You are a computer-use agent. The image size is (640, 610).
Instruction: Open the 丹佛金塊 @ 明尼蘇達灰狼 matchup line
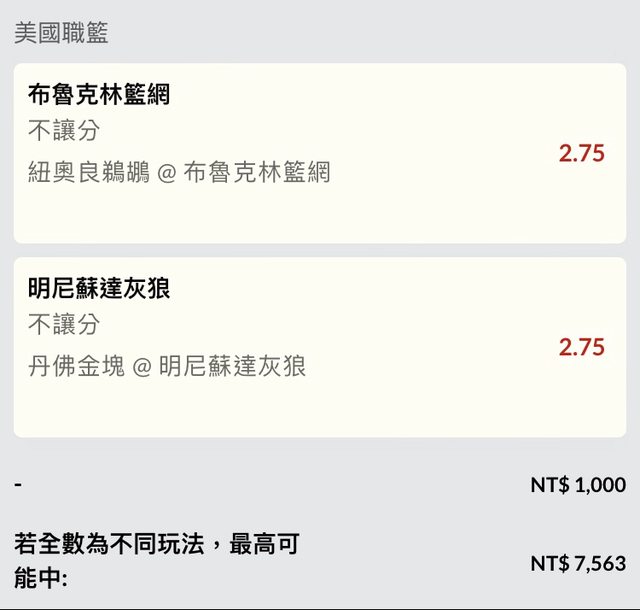pos(167,366)
